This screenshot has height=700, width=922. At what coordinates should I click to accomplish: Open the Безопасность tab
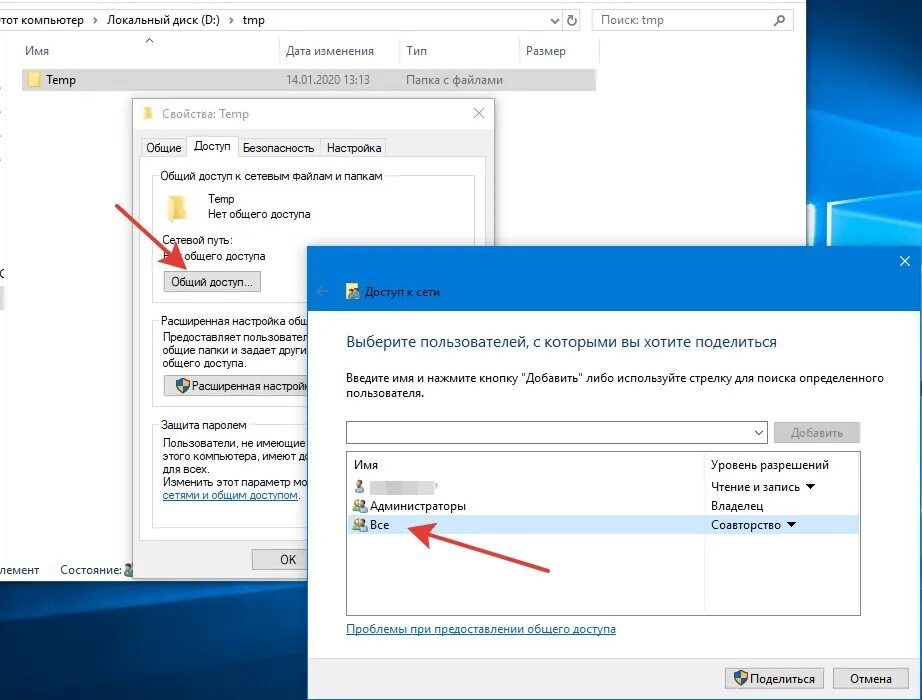click(x=279, y=148)
